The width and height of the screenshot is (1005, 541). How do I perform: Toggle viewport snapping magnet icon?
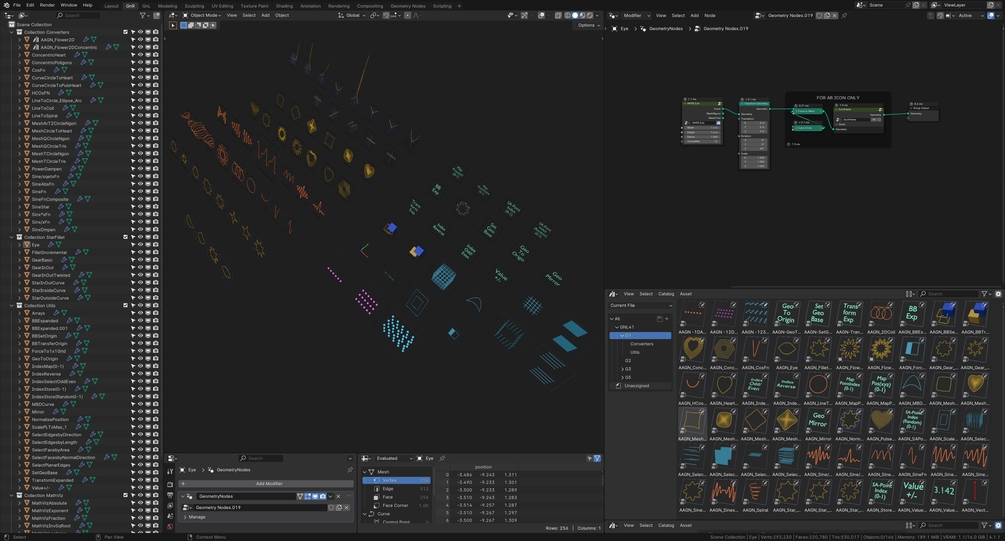click(386, 15)
